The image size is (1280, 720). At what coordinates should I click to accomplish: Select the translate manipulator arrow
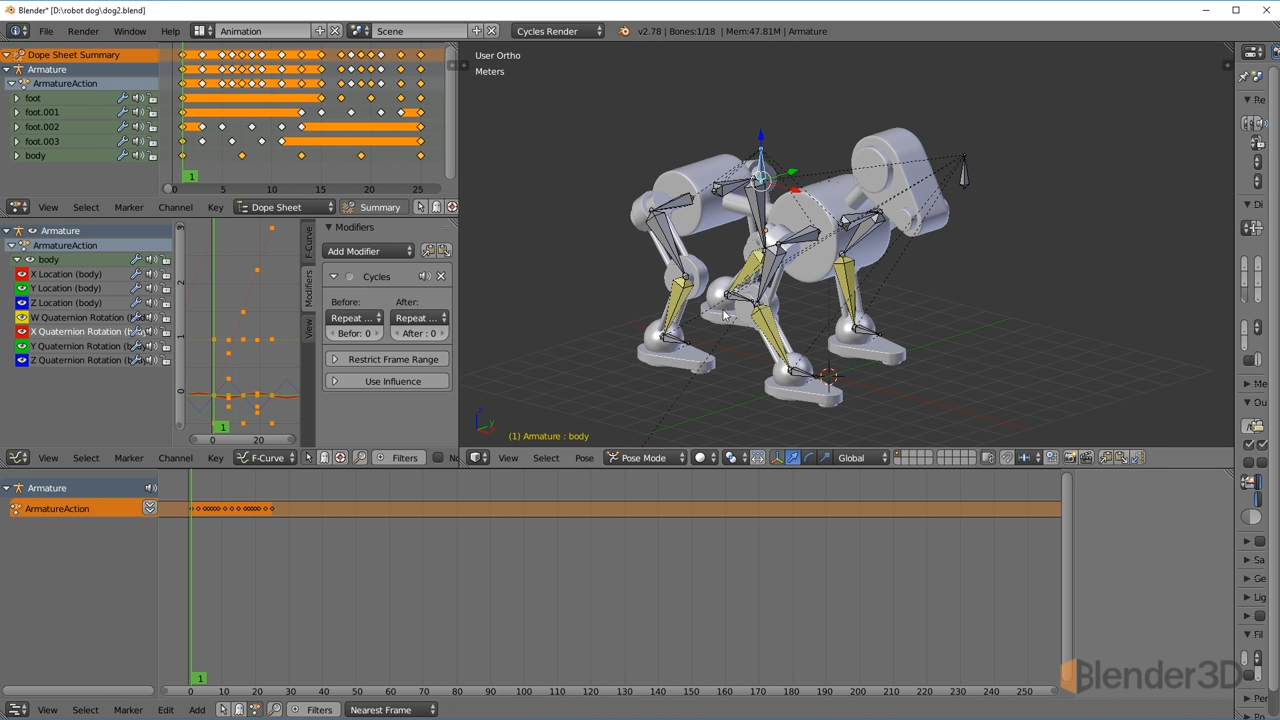pyautogui.click(x=792, y=458)
